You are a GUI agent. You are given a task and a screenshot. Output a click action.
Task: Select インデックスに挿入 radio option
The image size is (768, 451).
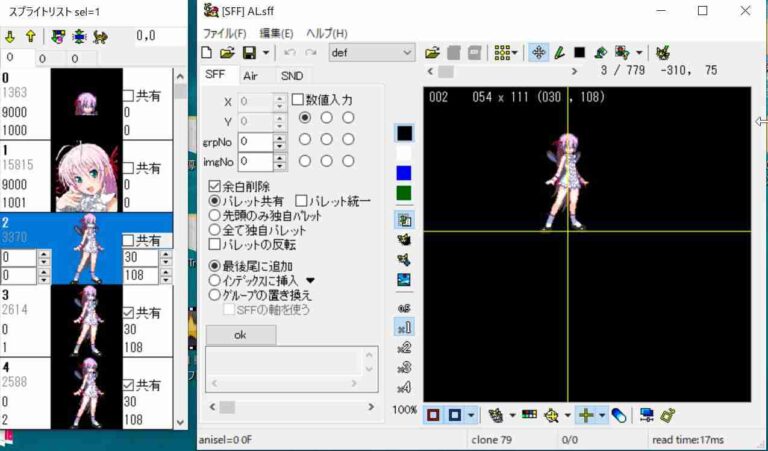click(x=214, y=281)
